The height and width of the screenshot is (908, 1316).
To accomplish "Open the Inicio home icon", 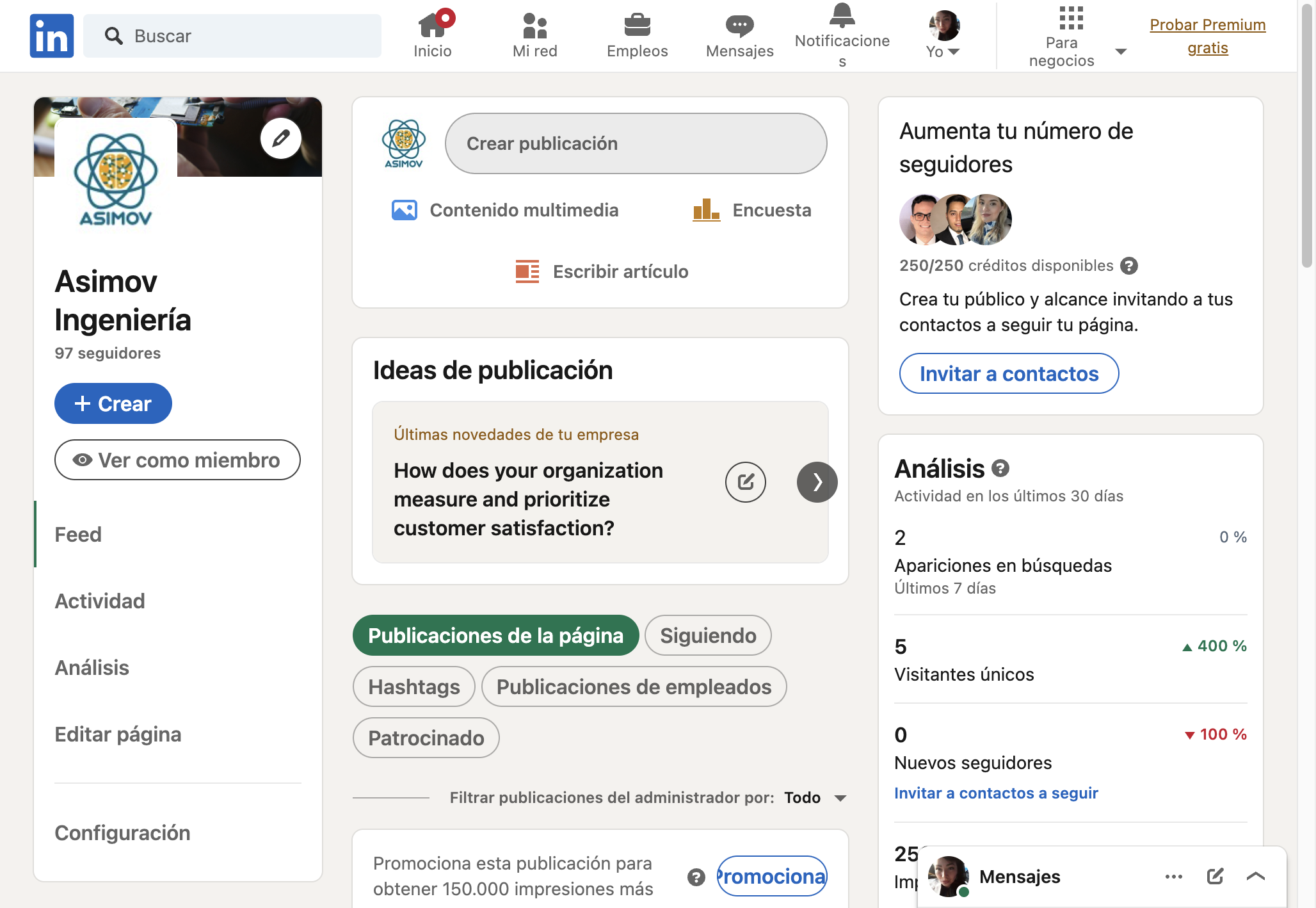I will [x=433, y=26].
